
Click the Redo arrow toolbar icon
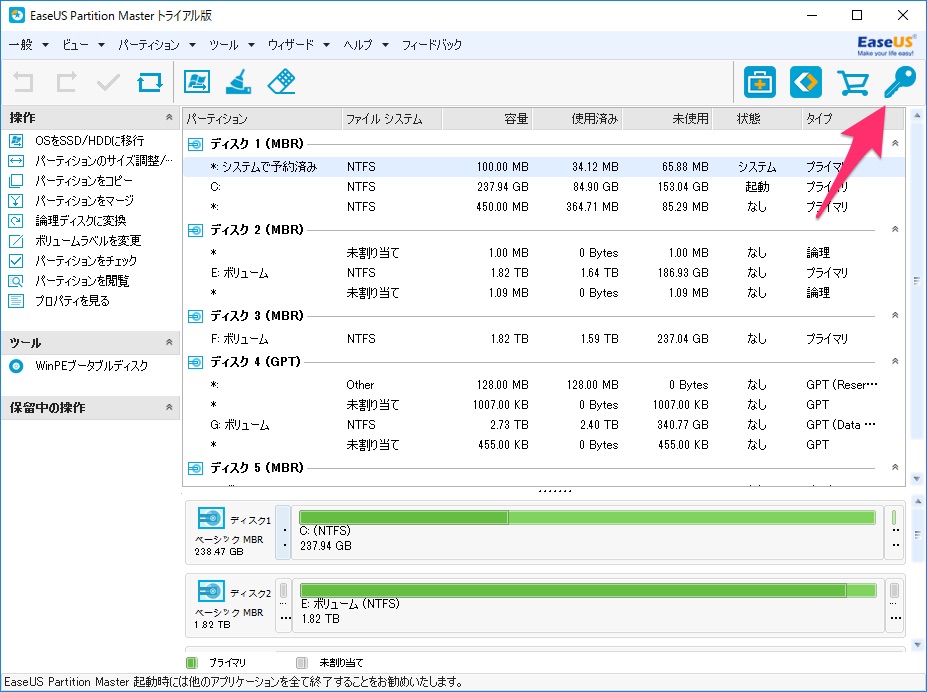pos(66,82)
